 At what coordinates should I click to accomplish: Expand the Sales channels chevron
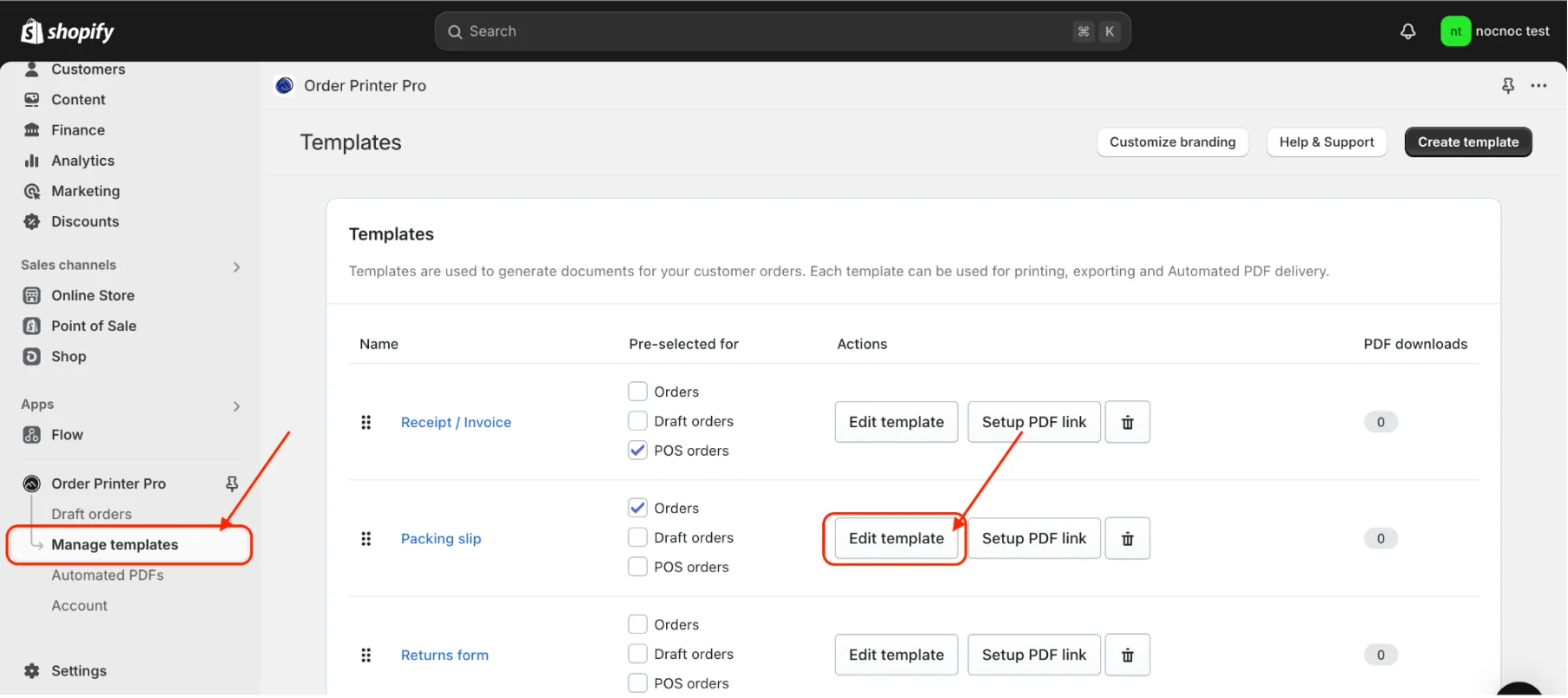[x=236, y=267]
